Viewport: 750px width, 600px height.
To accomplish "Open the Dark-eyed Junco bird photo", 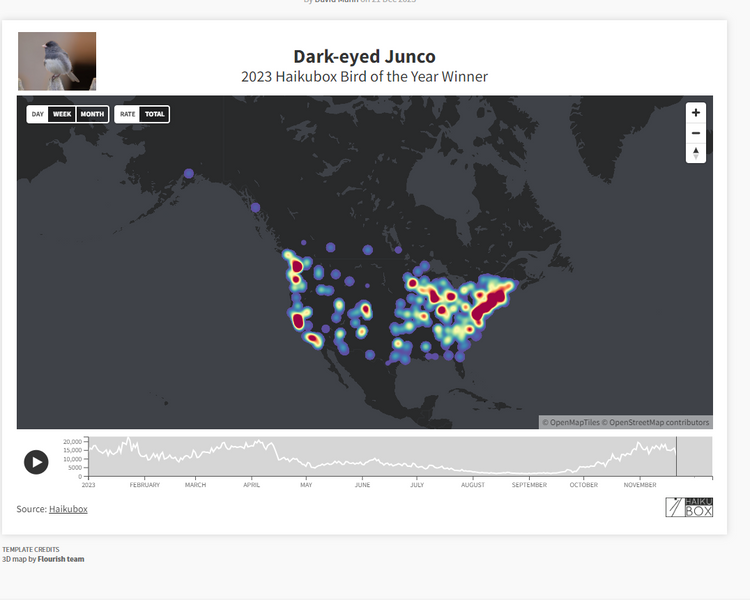I will (x=57, y=61).
